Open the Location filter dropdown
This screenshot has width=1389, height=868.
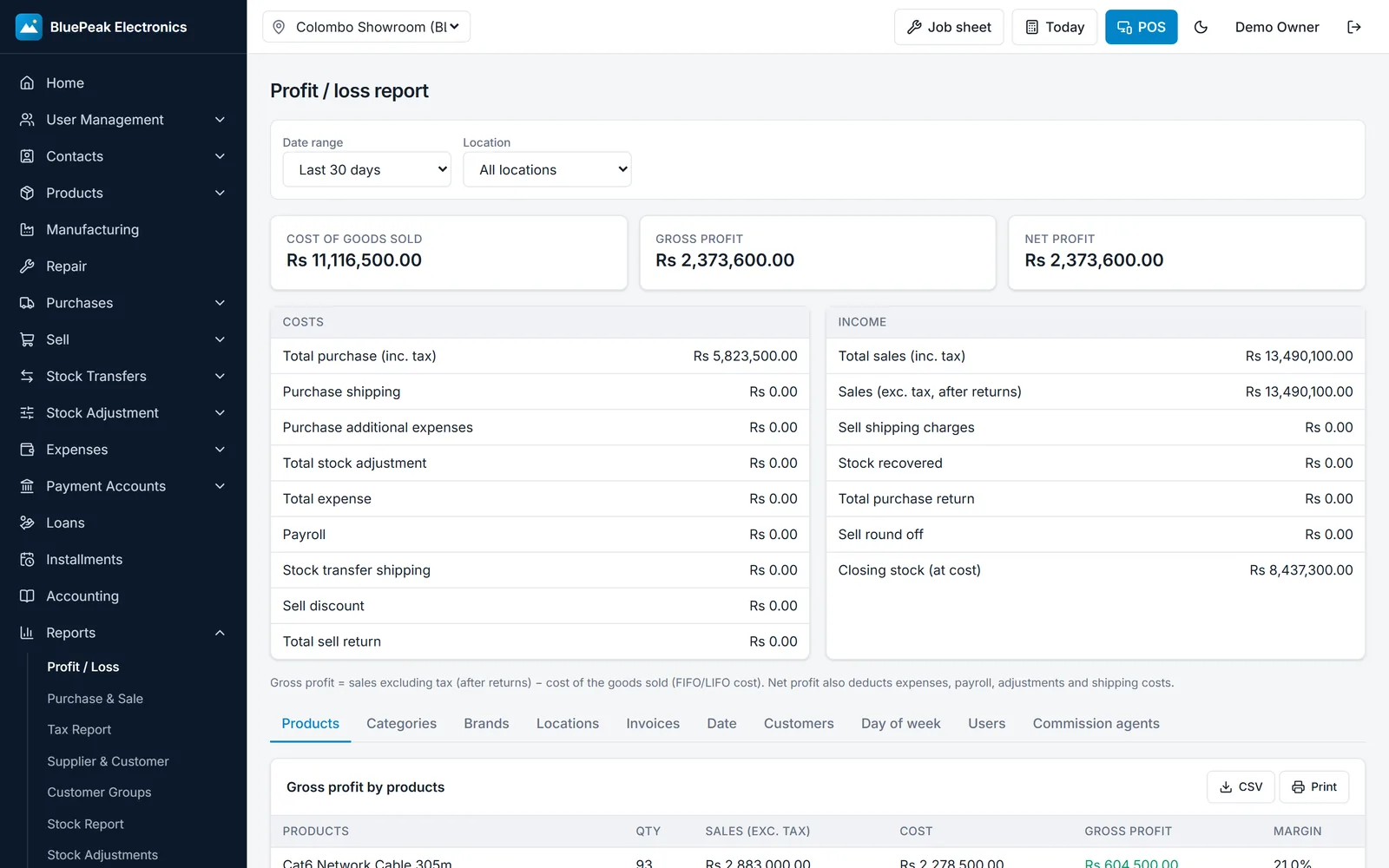[547, 169]
